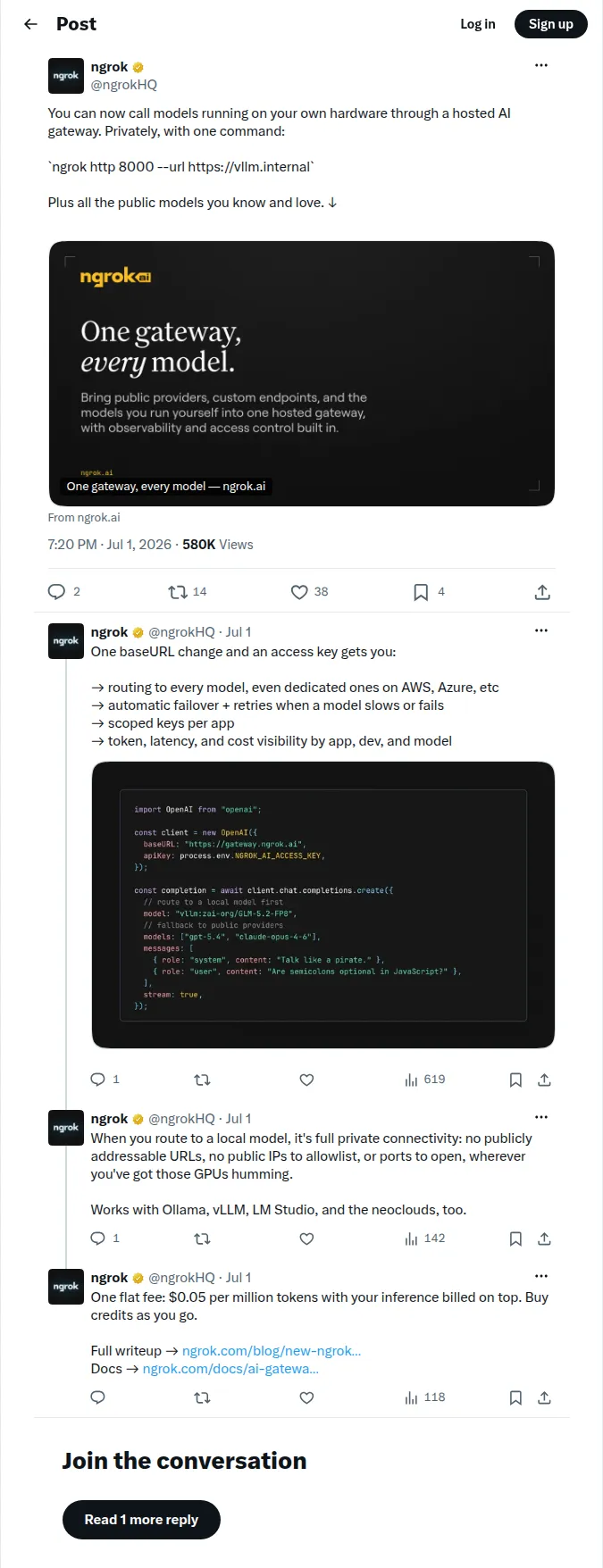
Task: Go back using the arrow icon
Action: 30,24
